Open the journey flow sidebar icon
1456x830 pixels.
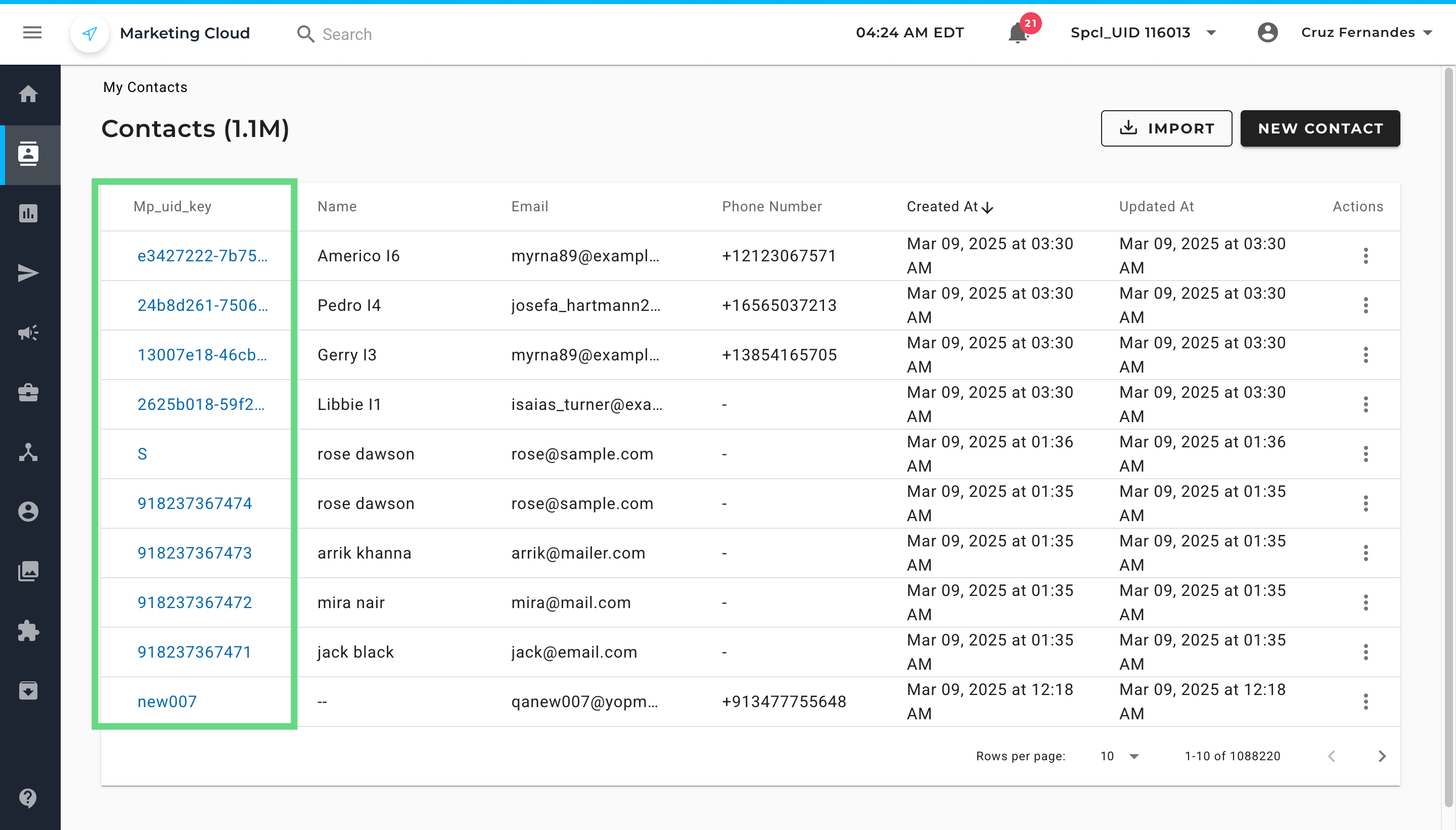pyautogui.click(x=28, y=452)
